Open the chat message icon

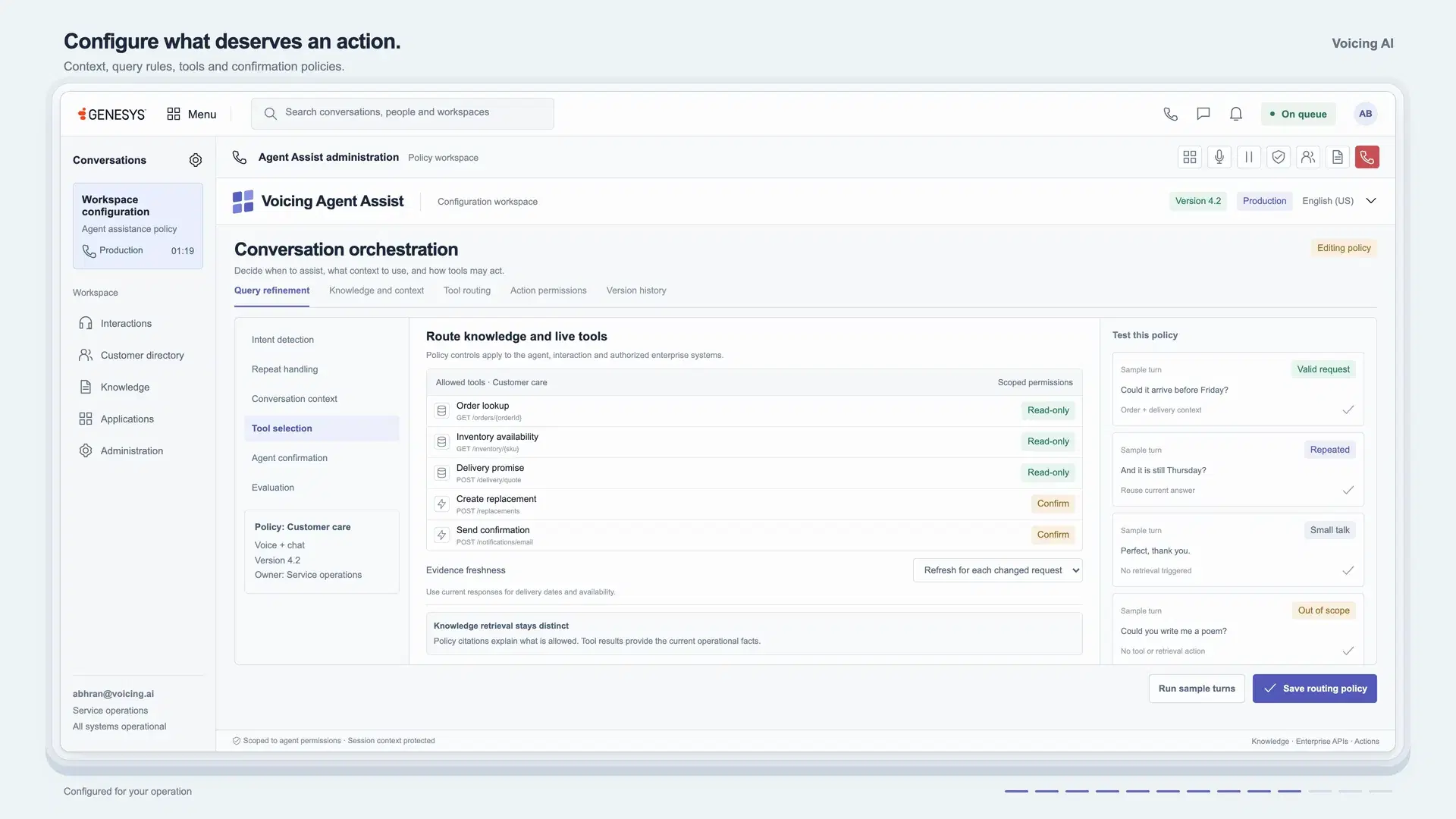1203,114
